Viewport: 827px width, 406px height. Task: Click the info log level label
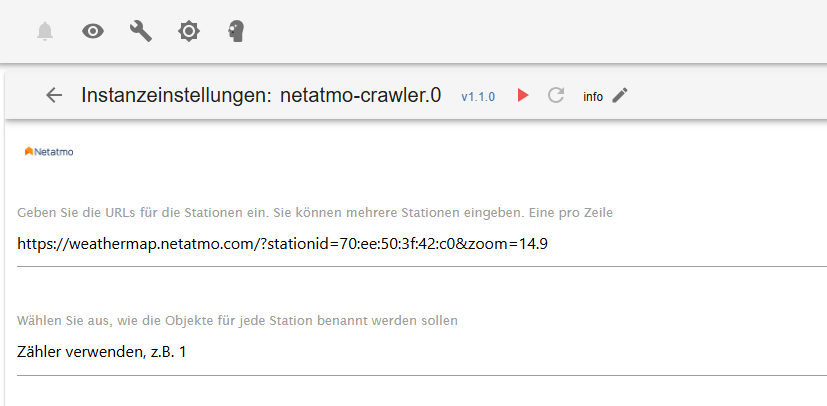click(593, 97)
